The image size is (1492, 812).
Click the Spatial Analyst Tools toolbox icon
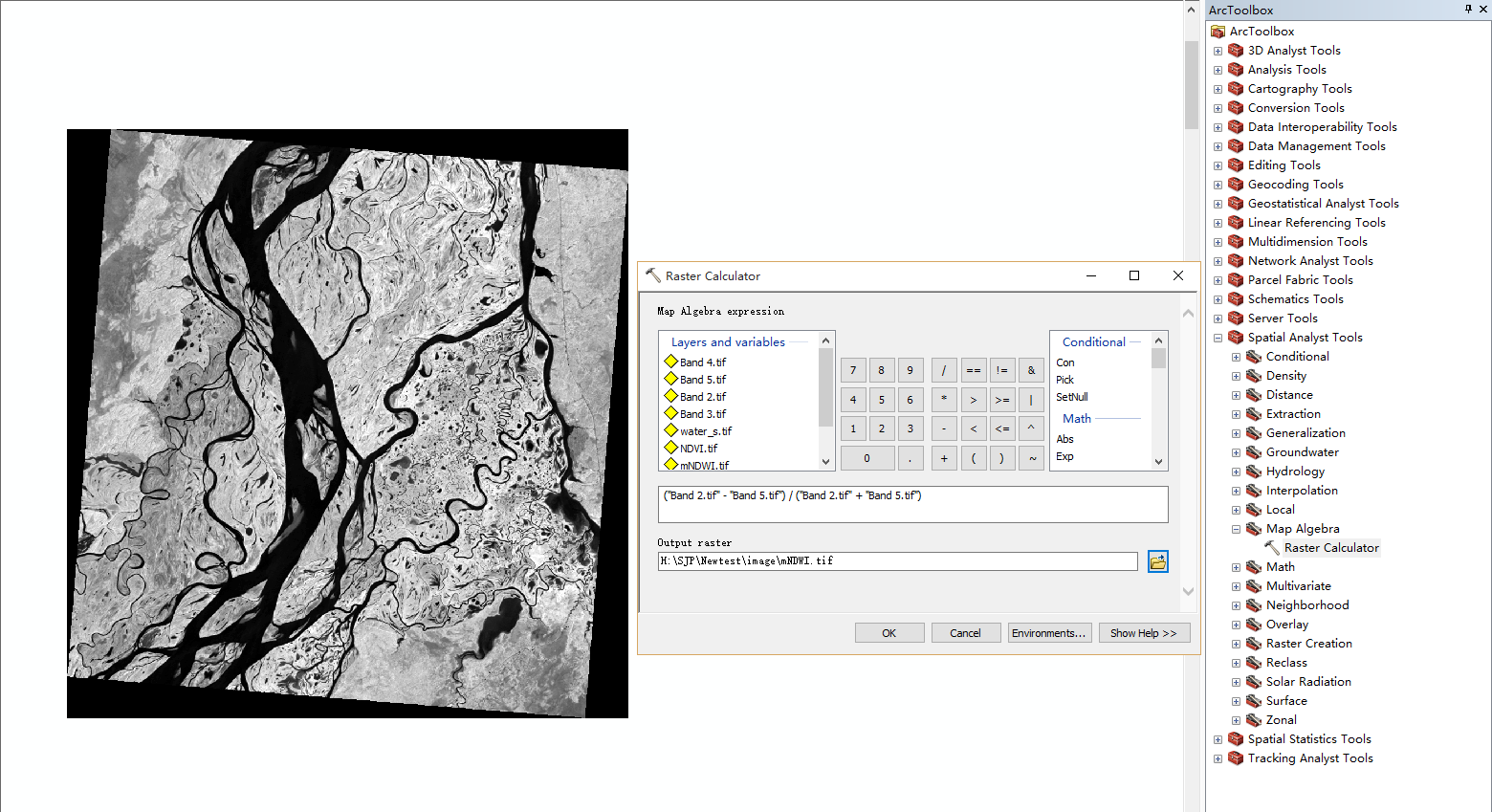point(1235,337)
